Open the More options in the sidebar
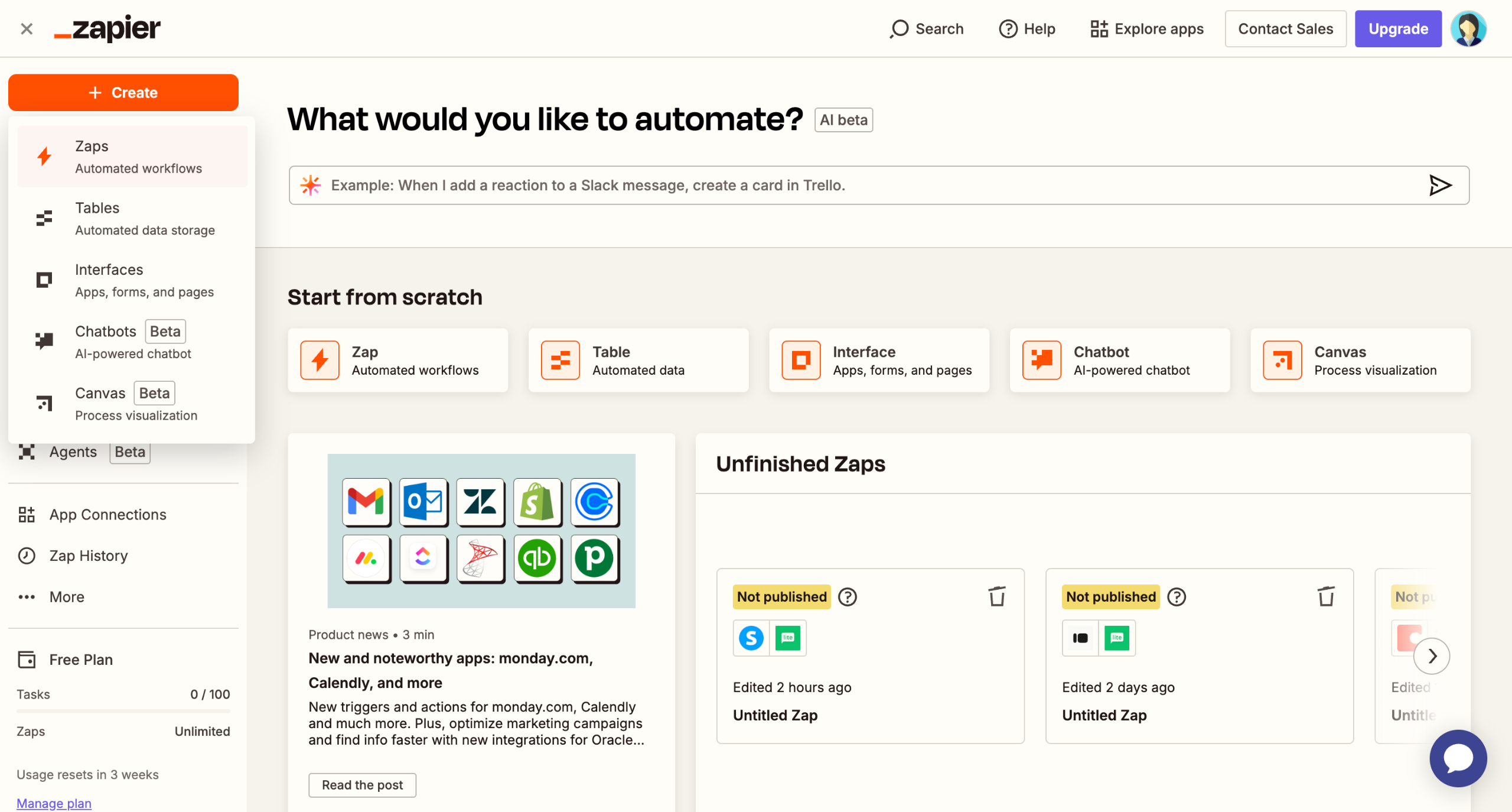The width and height of the screenshot is (1512, 812). click(66, 596)
